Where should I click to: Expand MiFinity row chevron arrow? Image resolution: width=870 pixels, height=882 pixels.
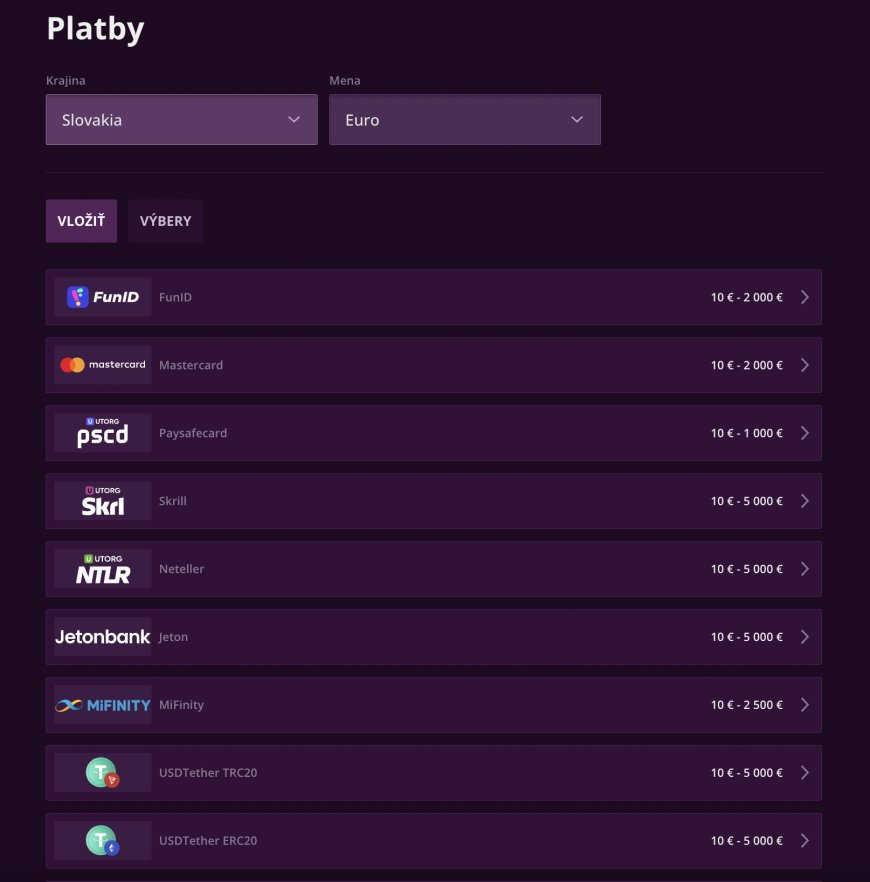click(x=805, y=705)
